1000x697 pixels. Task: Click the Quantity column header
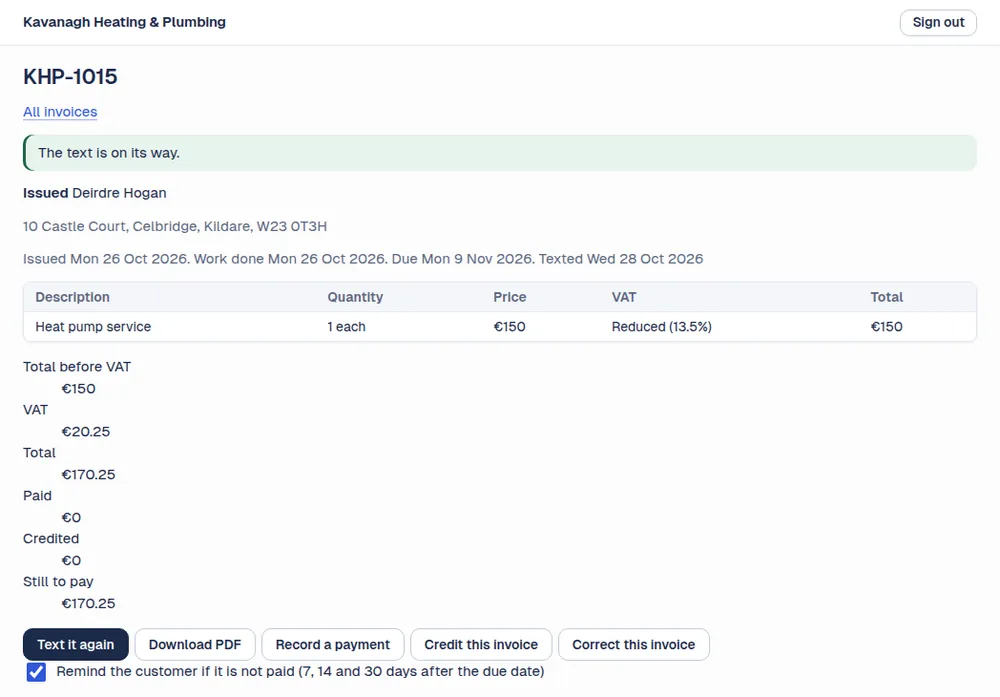(355, 297)
